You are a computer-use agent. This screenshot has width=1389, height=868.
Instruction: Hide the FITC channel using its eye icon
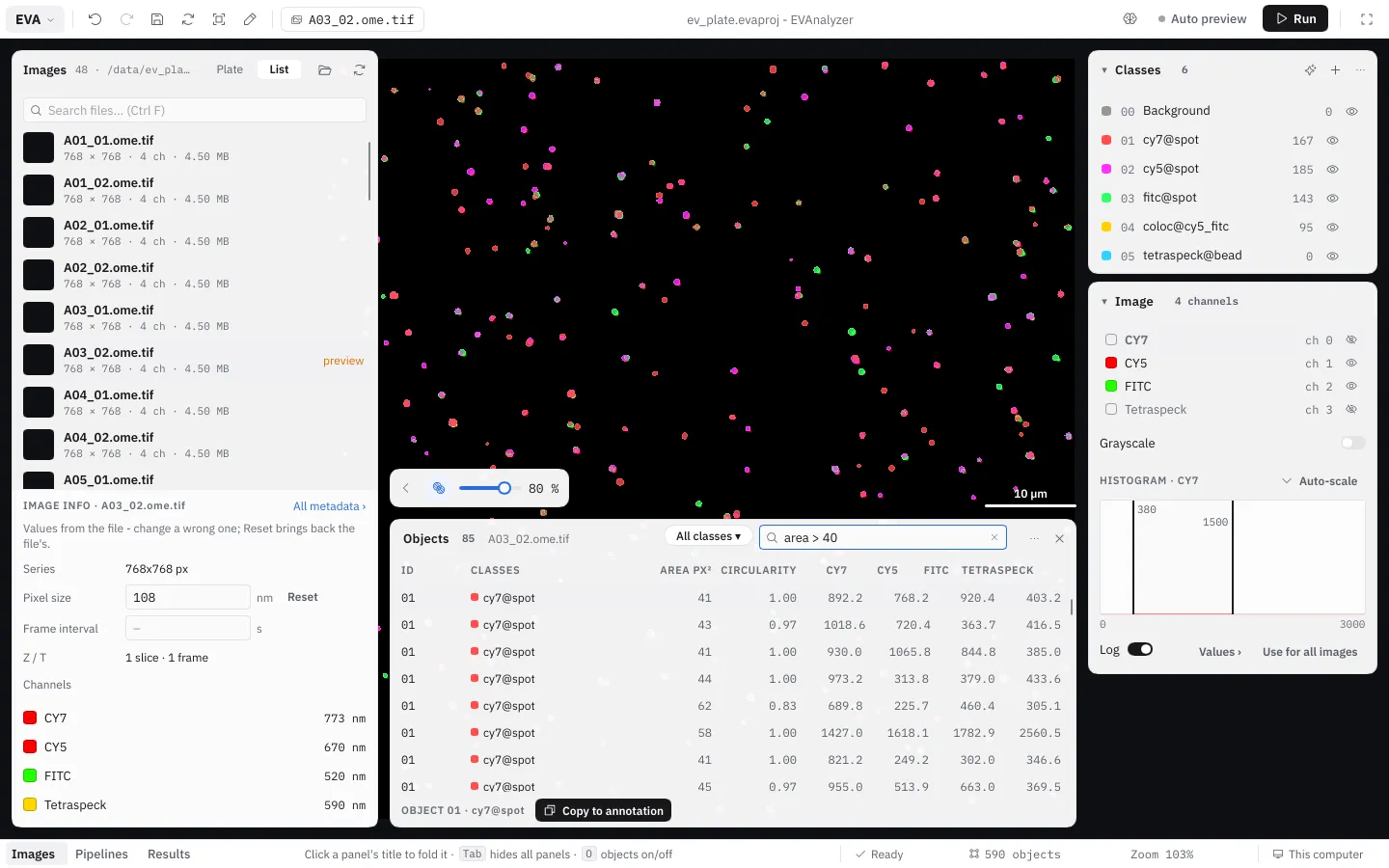tap(1351, 386)
